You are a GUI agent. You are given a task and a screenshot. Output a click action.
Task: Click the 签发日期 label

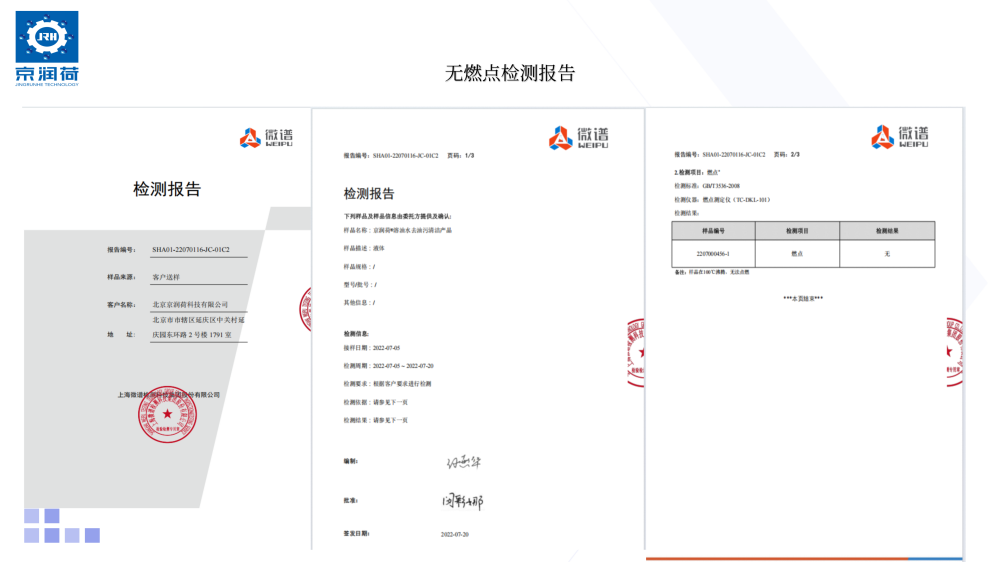[x=357, y=533]
